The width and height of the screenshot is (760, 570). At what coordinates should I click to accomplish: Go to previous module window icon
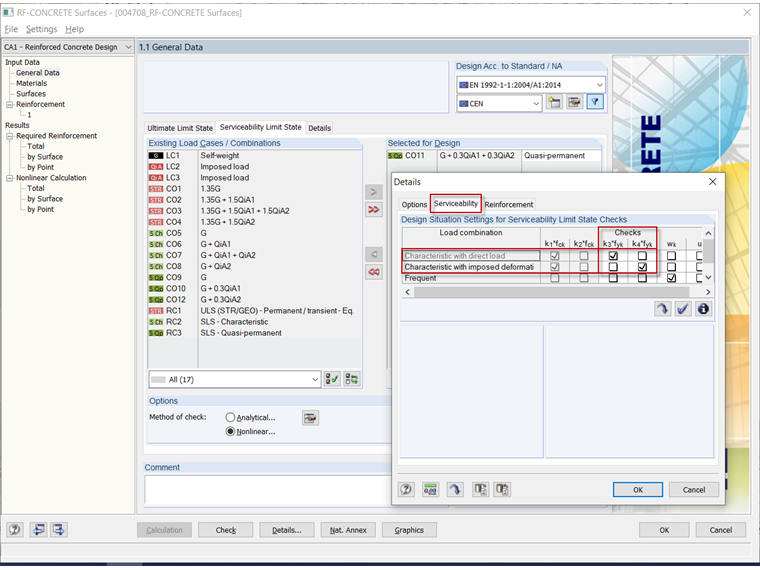[x=38, y=530]
